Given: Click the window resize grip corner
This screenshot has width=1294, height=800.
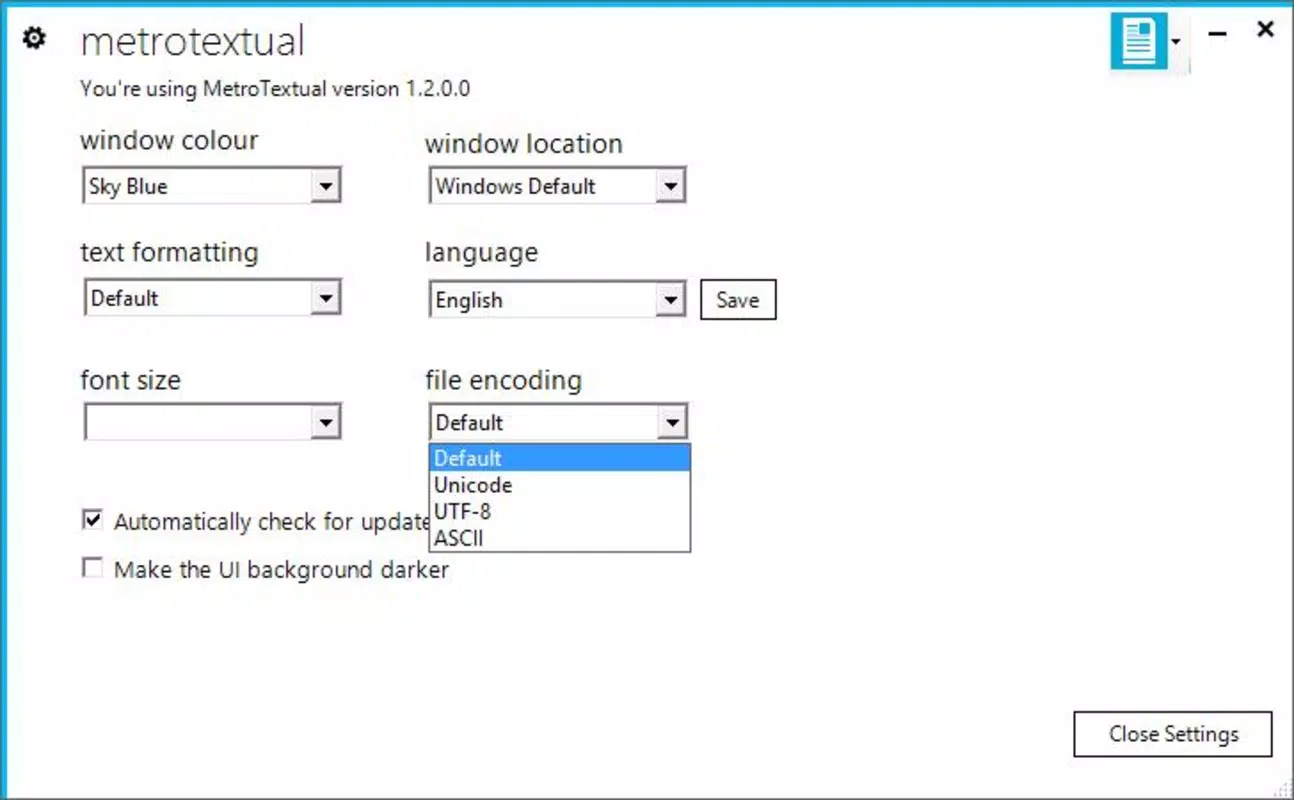Looking at the screenshot, I should point(1281,787).
